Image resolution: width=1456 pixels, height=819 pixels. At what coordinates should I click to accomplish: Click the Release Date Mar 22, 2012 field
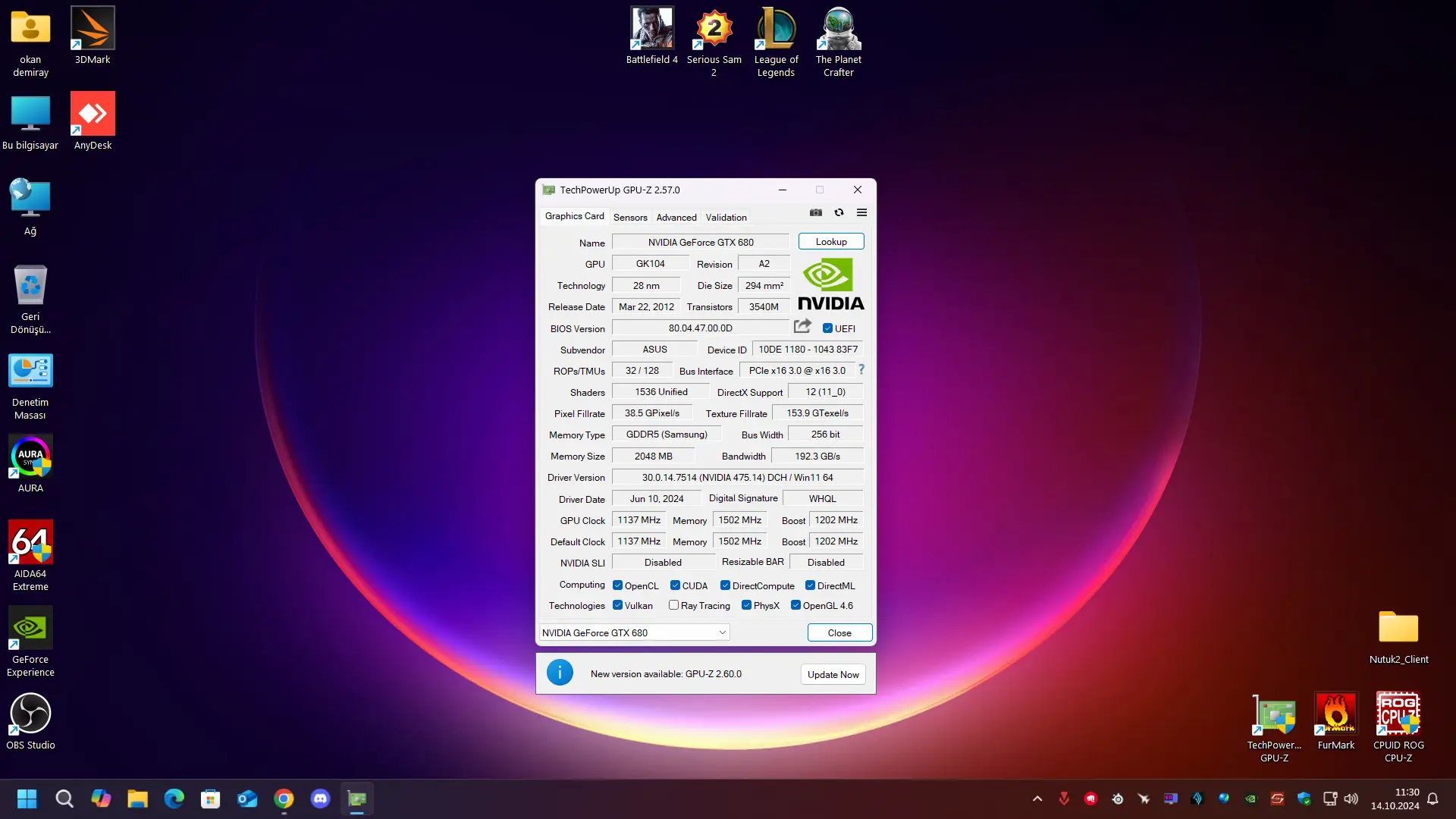(646, 306)
